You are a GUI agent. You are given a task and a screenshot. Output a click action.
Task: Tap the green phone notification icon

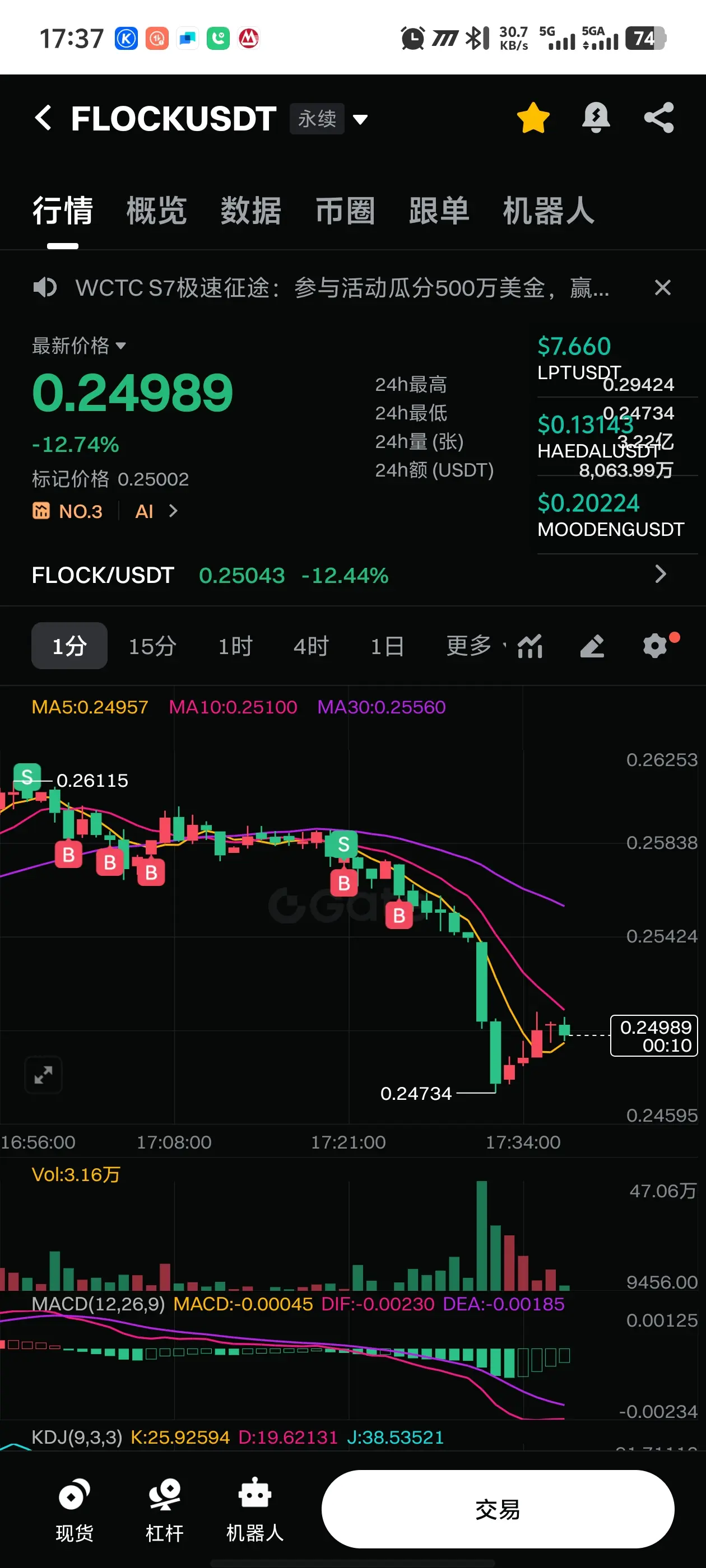pos(218,39)
